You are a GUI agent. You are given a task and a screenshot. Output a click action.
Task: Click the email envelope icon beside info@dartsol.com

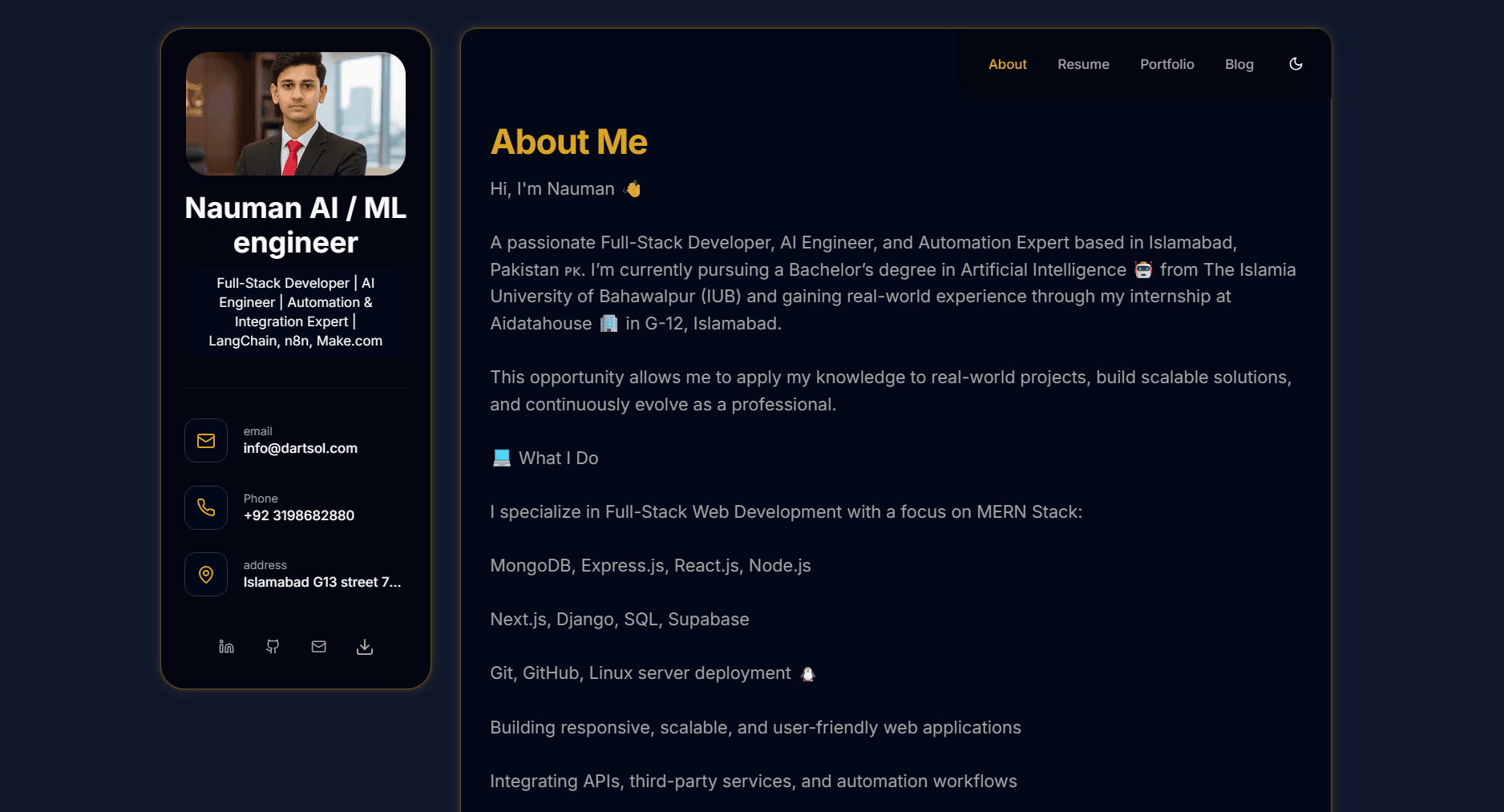pos(206,440)
